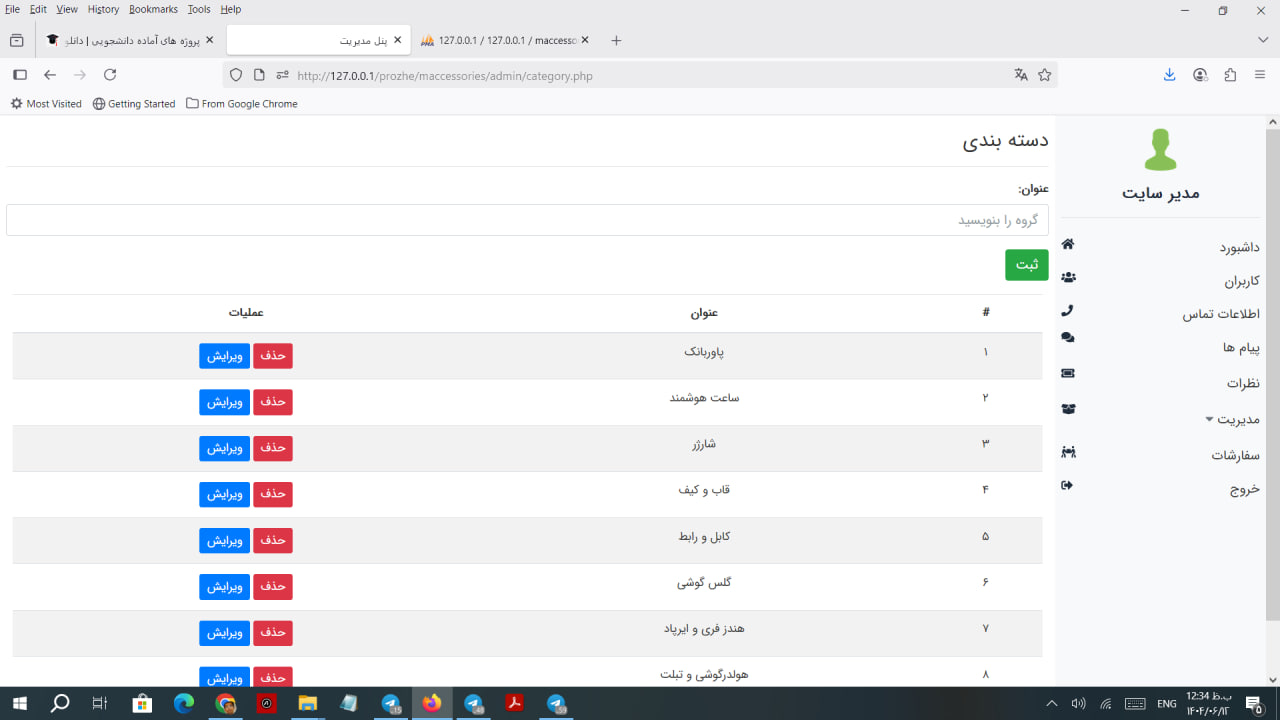
Task: Click the category title input field
Action: (x=527, y=220)
